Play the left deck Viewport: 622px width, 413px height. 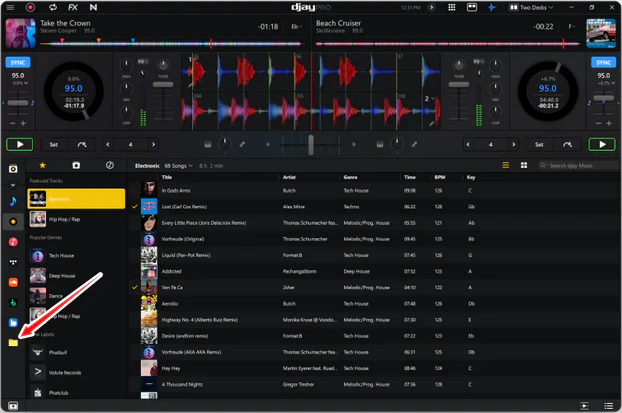(x=20, y=144)
